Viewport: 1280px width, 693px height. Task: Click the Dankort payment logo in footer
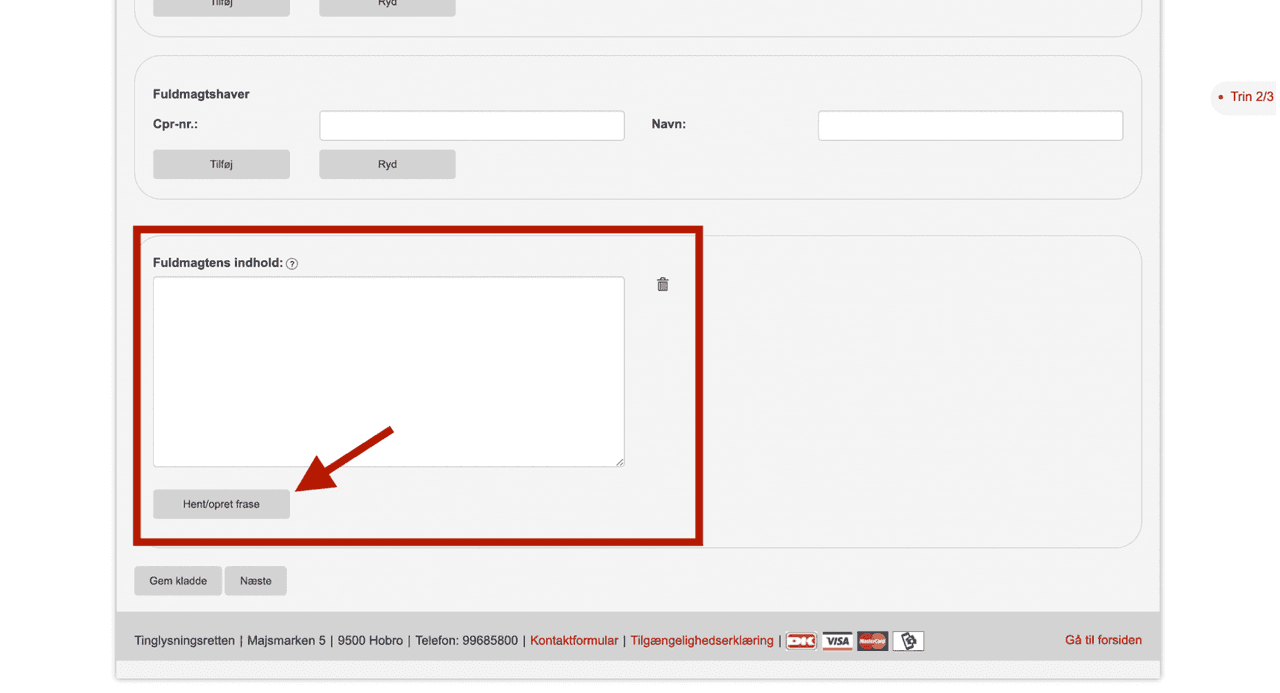[801, 641]
